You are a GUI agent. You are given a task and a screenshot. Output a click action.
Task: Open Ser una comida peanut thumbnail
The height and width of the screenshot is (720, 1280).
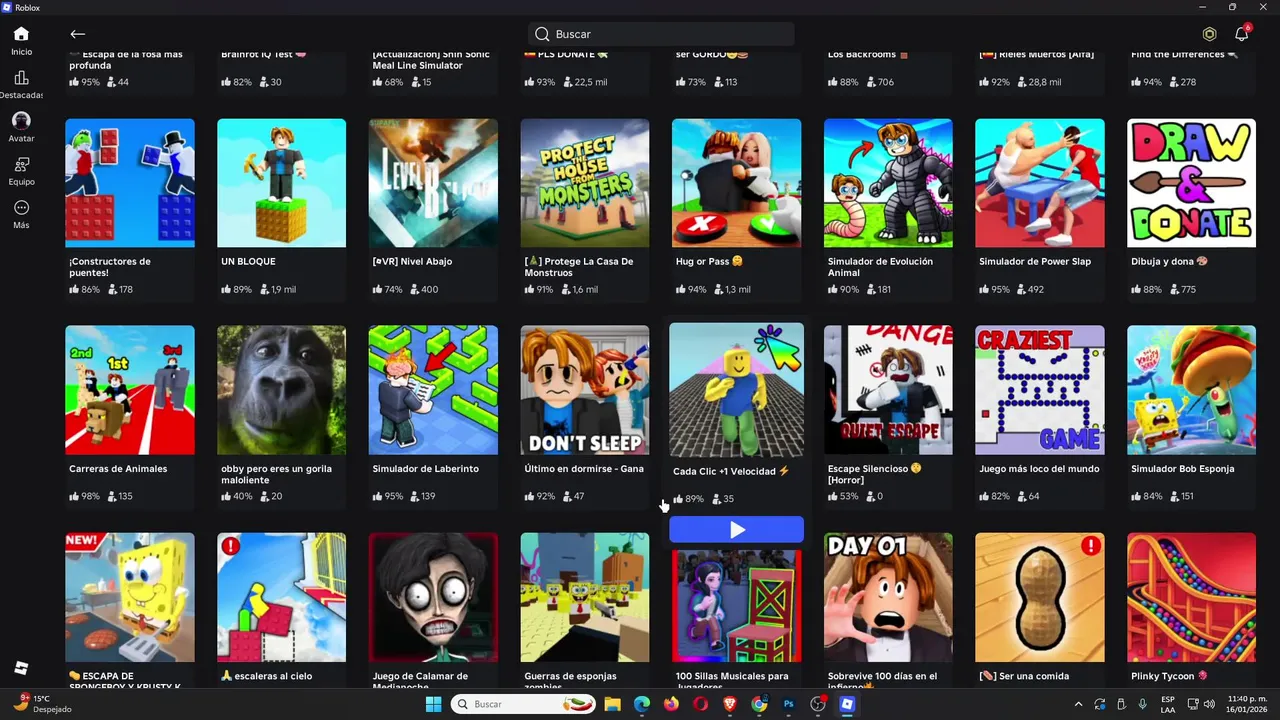pyautogui.click(x=1040, y=597)
